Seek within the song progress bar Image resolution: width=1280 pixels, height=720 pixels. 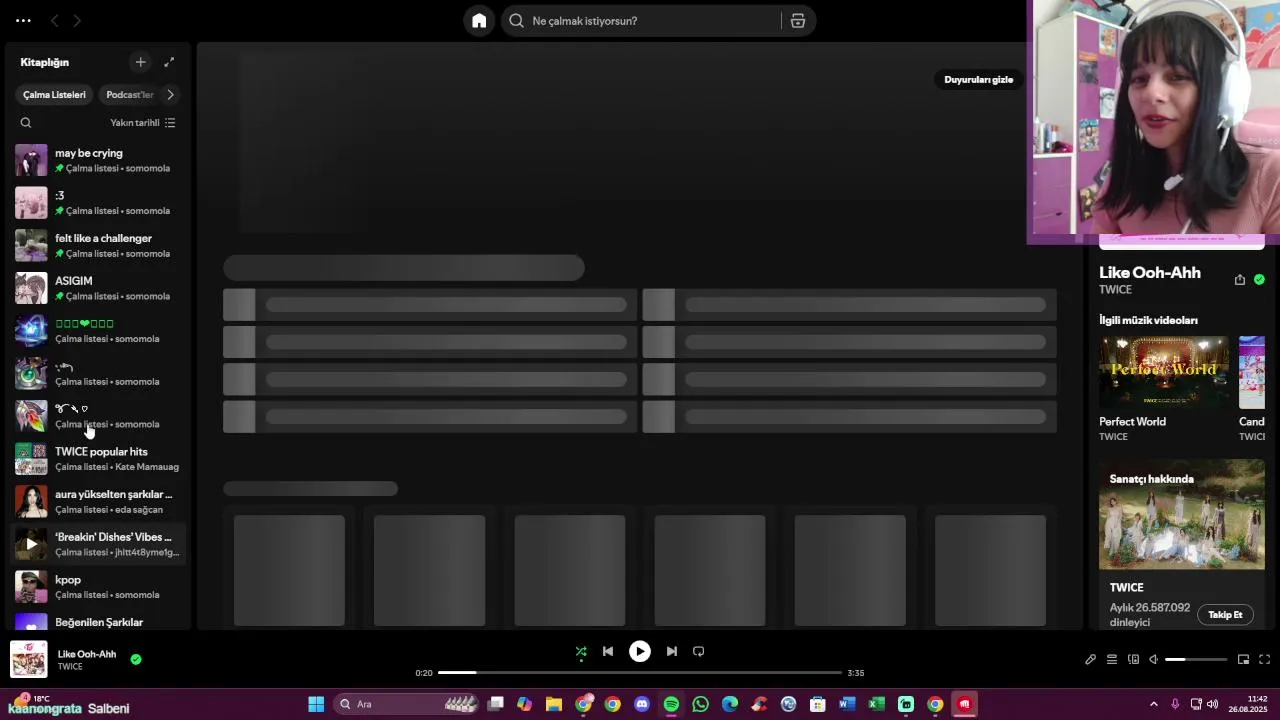click(x=640, y=673)
